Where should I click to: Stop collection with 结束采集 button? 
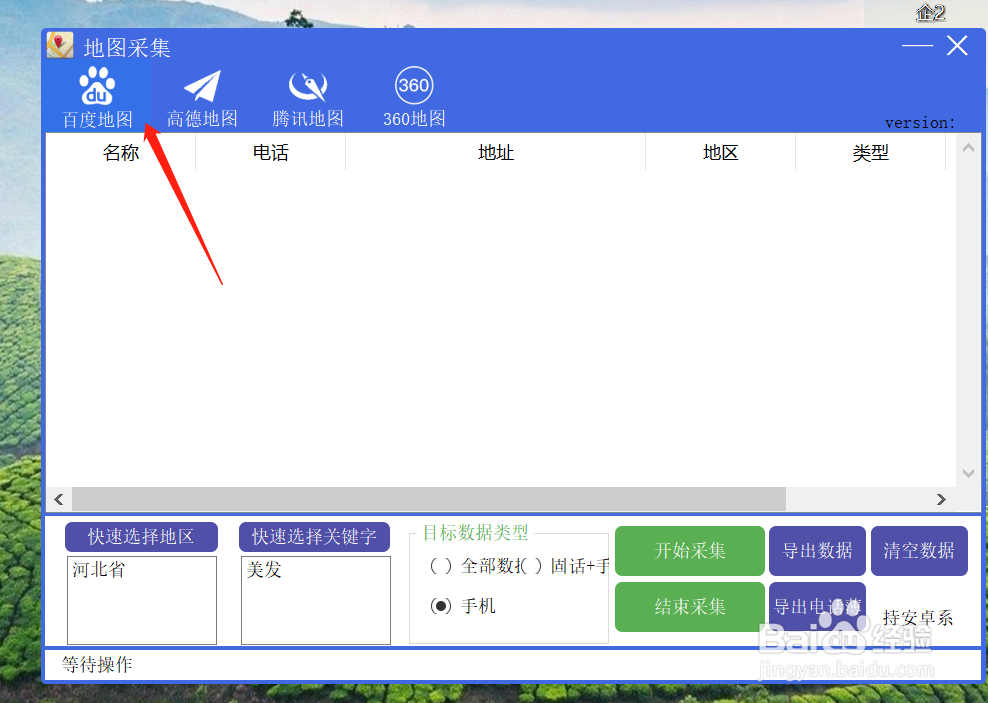[689, 607]
